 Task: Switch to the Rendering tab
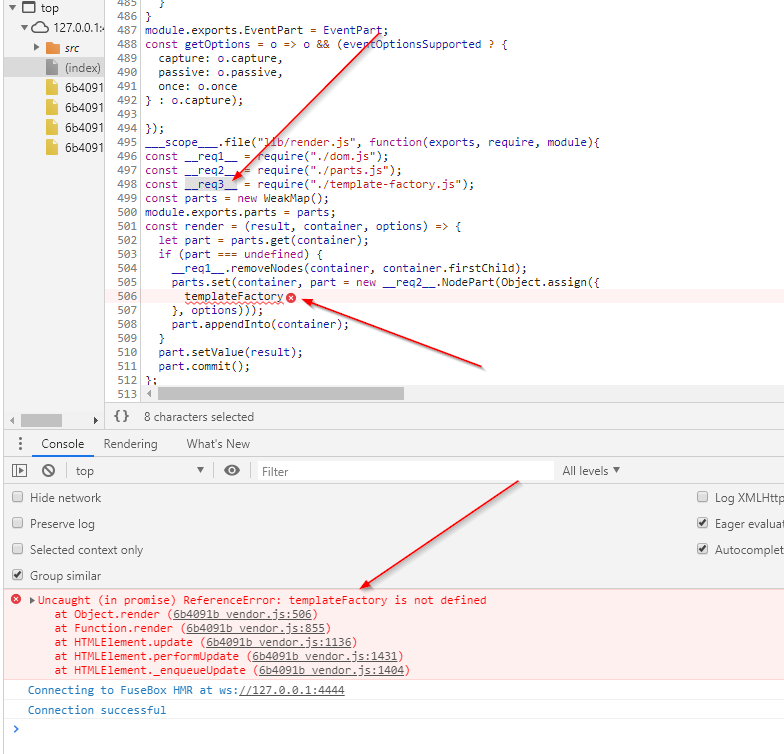pos(130,444)
